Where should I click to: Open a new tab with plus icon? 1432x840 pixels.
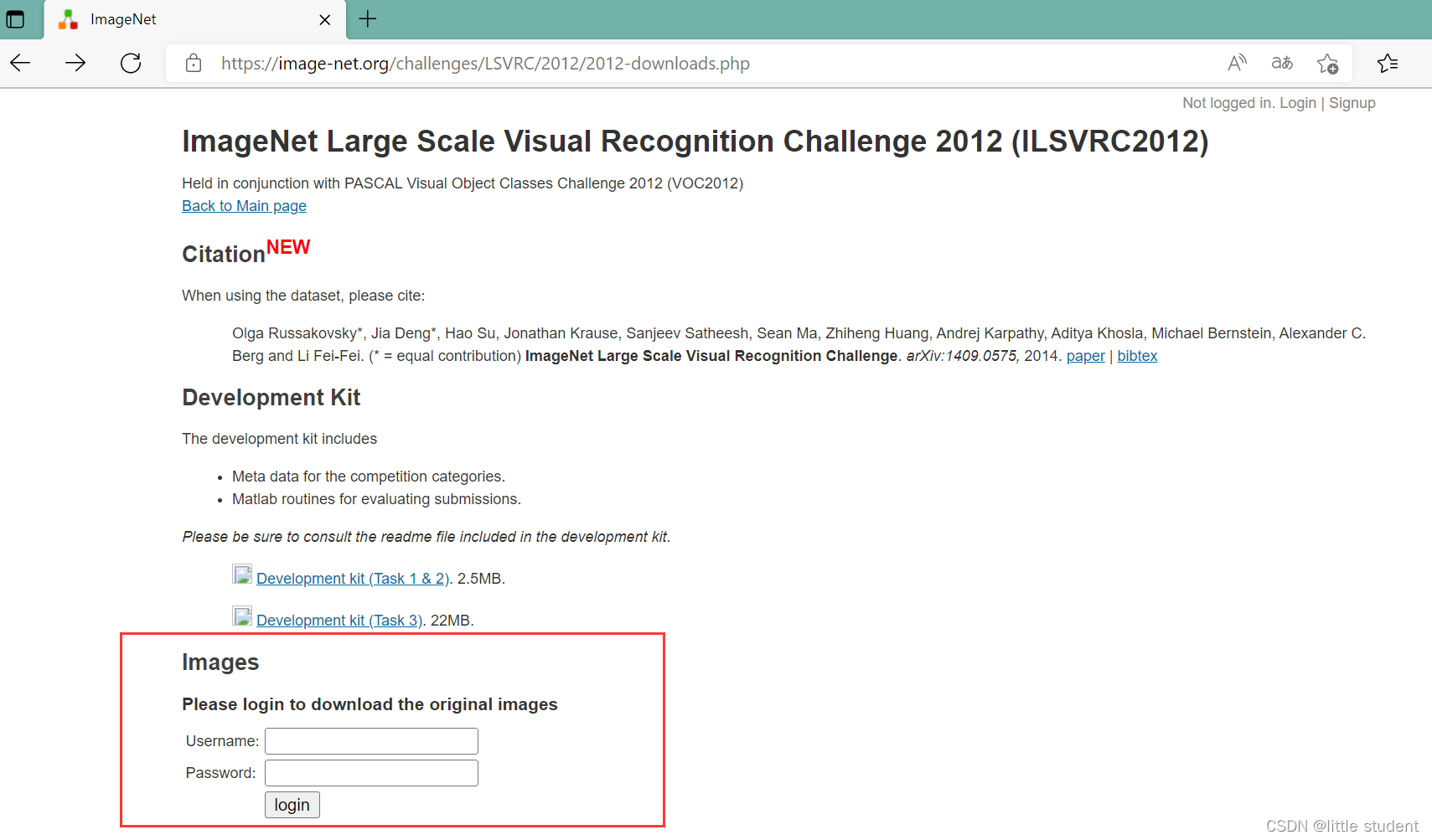368,18
